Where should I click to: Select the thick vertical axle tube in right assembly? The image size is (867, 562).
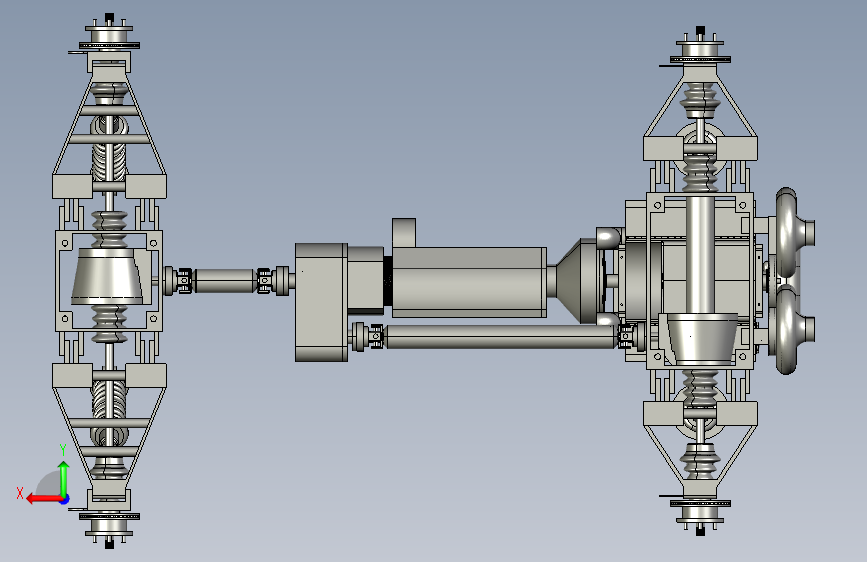tap(700, 254)
